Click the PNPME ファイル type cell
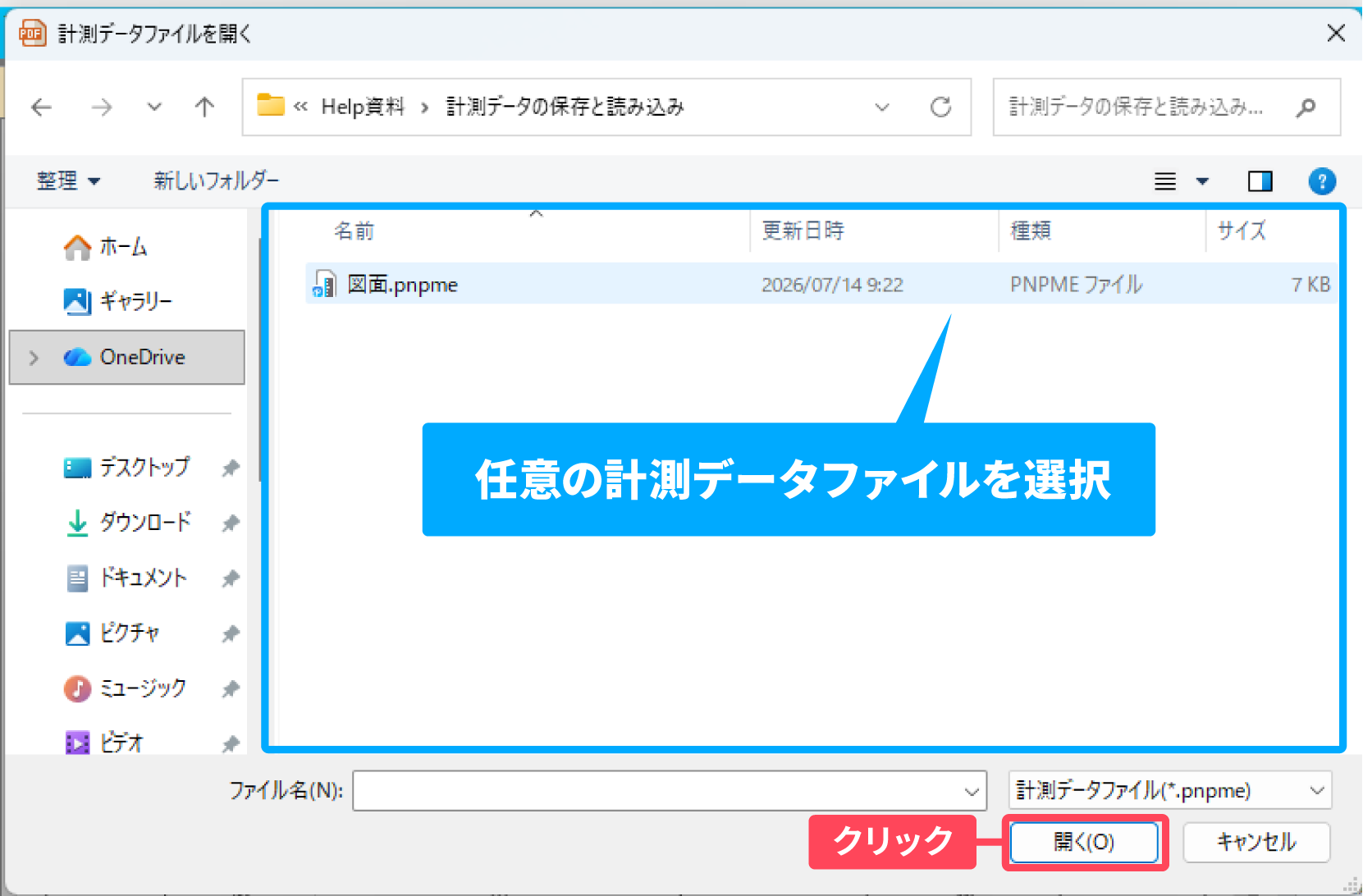Screen dimensions: 1363x896 point(1076,285)
